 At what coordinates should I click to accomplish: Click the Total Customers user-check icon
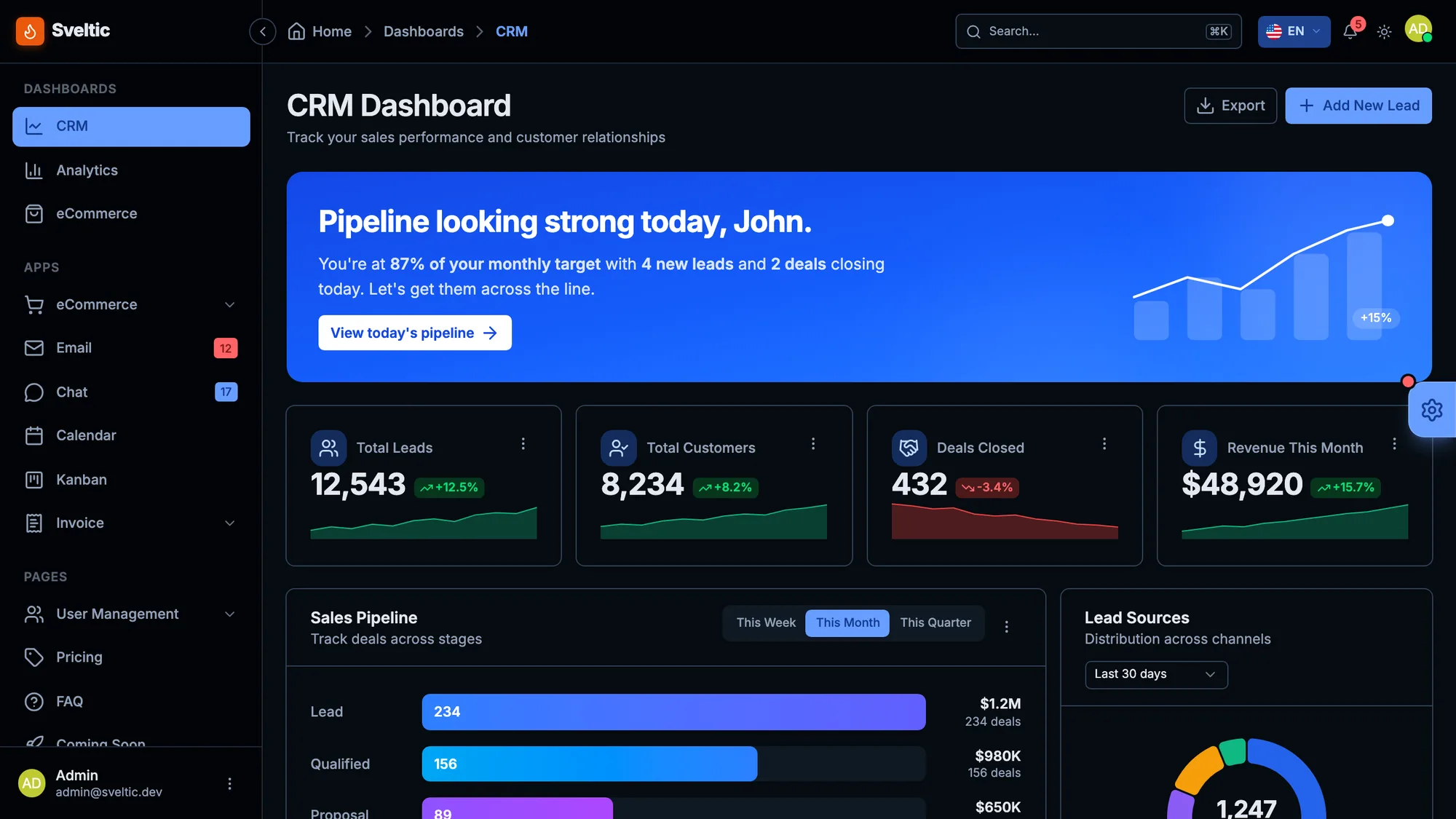(618, 448)
